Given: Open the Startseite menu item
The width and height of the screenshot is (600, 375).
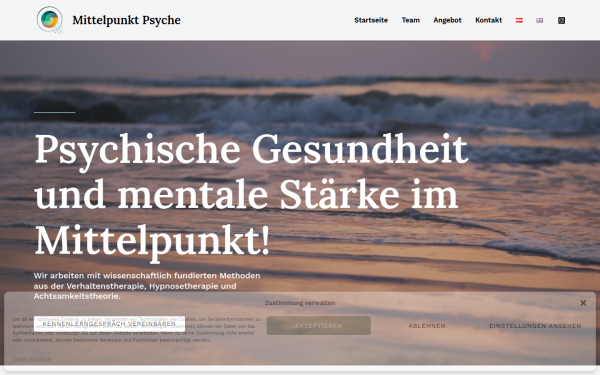Looking at the screenshot, I should tap(371, 20).
